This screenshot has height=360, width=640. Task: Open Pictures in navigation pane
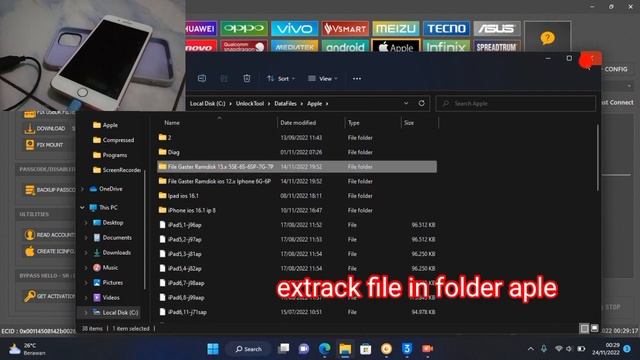point(108,282)
